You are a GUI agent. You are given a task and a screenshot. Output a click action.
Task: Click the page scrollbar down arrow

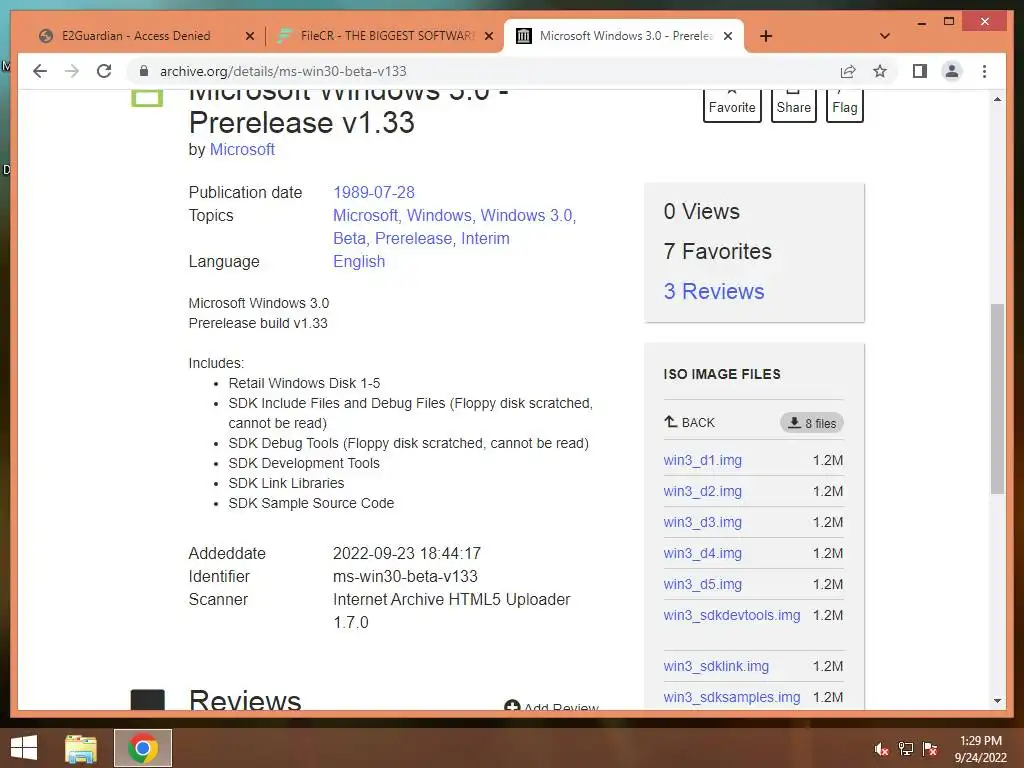point(997,701)
